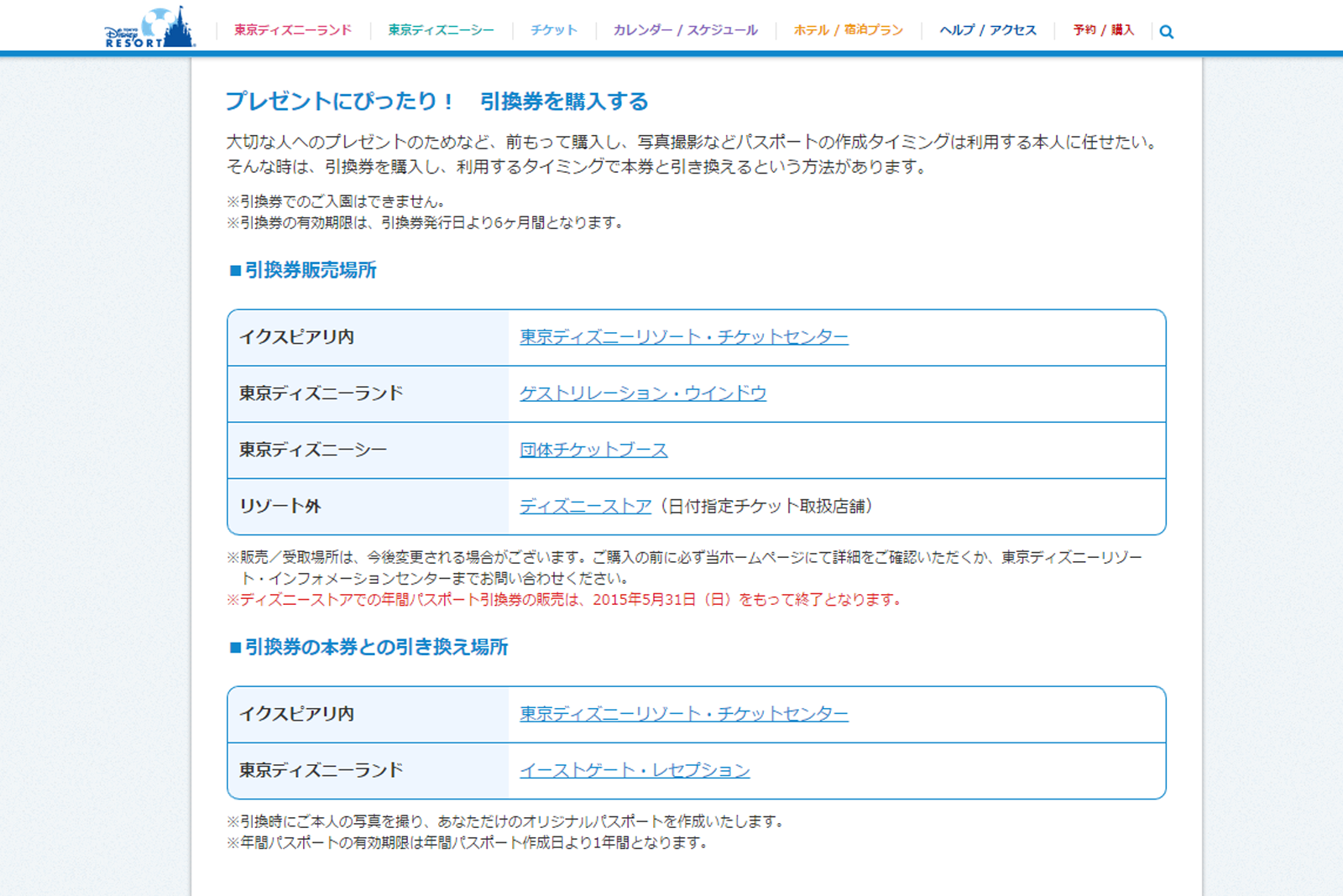Open 東京ディズニーシー nav menu

[x=441, y=30]
